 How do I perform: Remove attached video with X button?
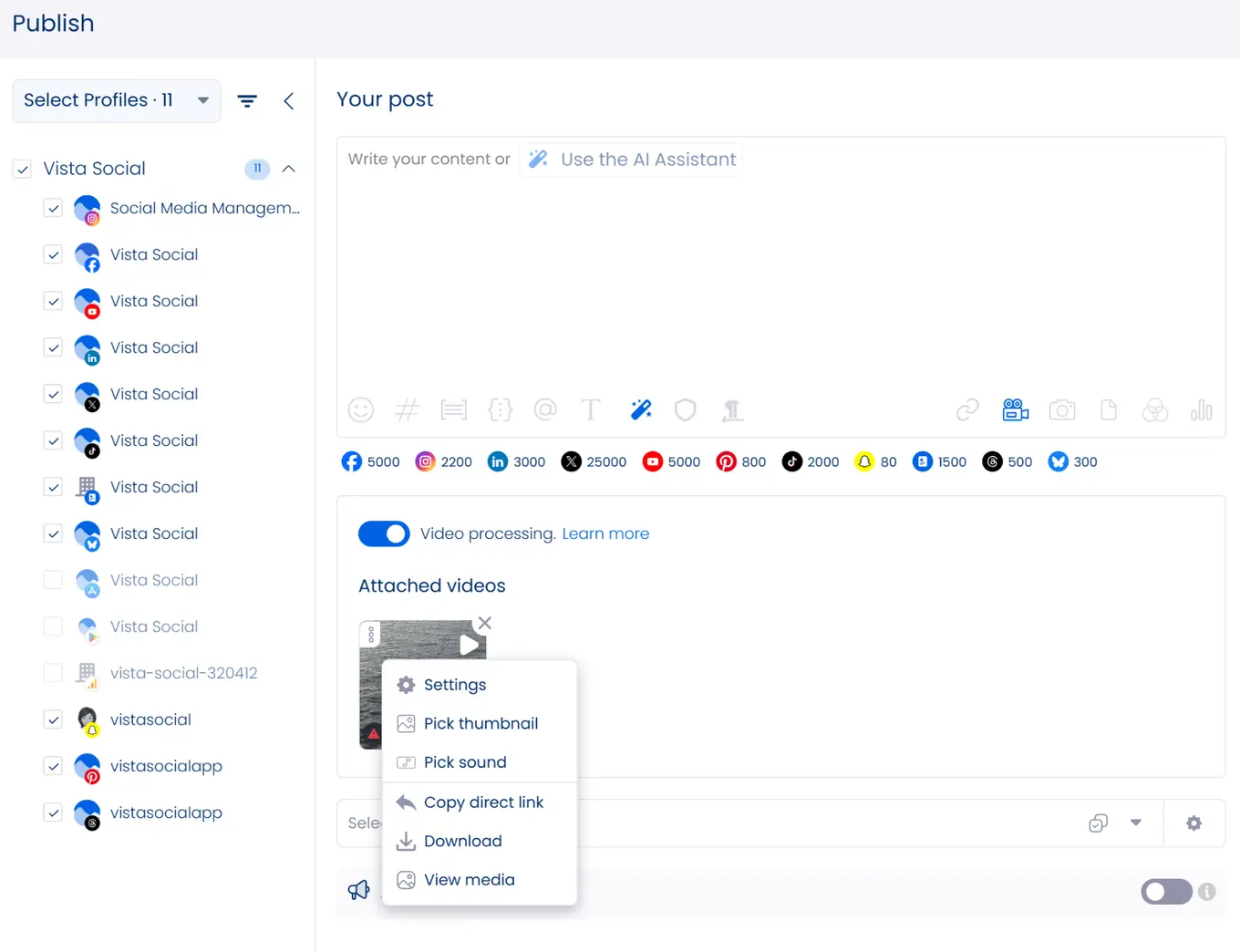pyautogui.click(x=485, y=623)
